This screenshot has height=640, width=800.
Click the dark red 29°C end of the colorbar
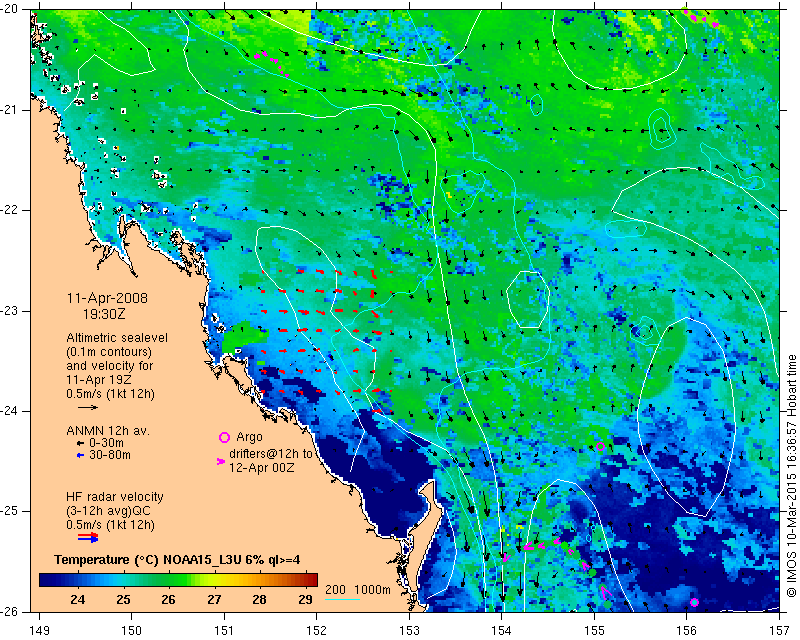coord(311,580)
